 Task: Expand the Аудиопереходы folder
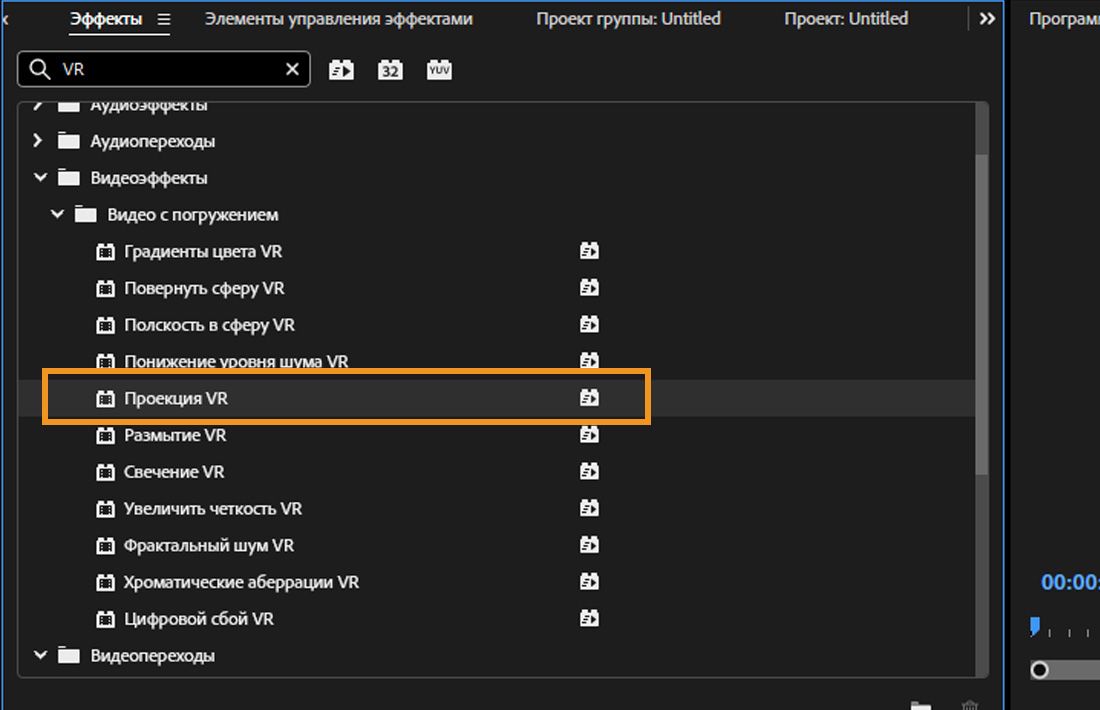click(x=38, y=141)
